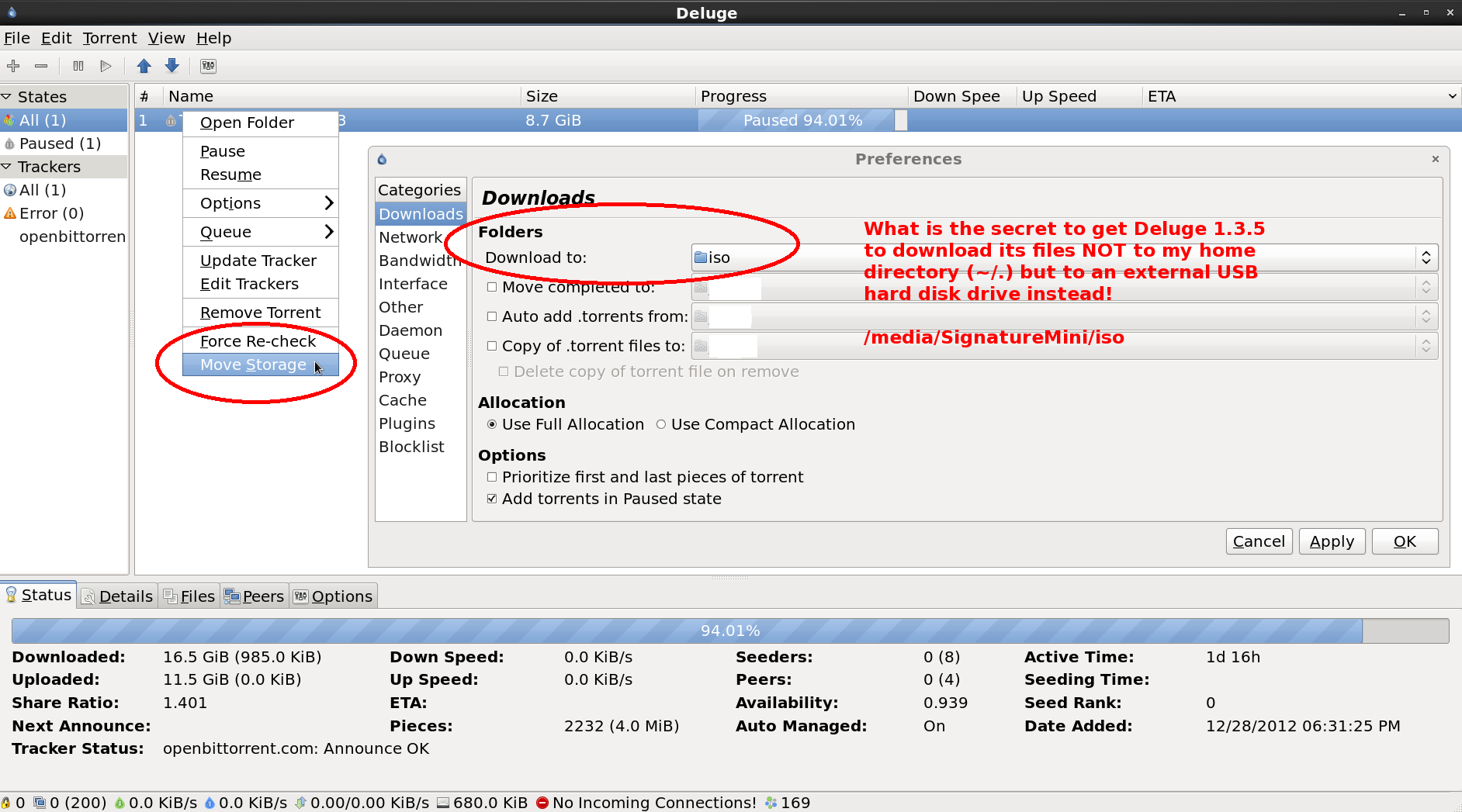
Task: Choose Move Storage in the context menu
Action: (x=261, y=365)
